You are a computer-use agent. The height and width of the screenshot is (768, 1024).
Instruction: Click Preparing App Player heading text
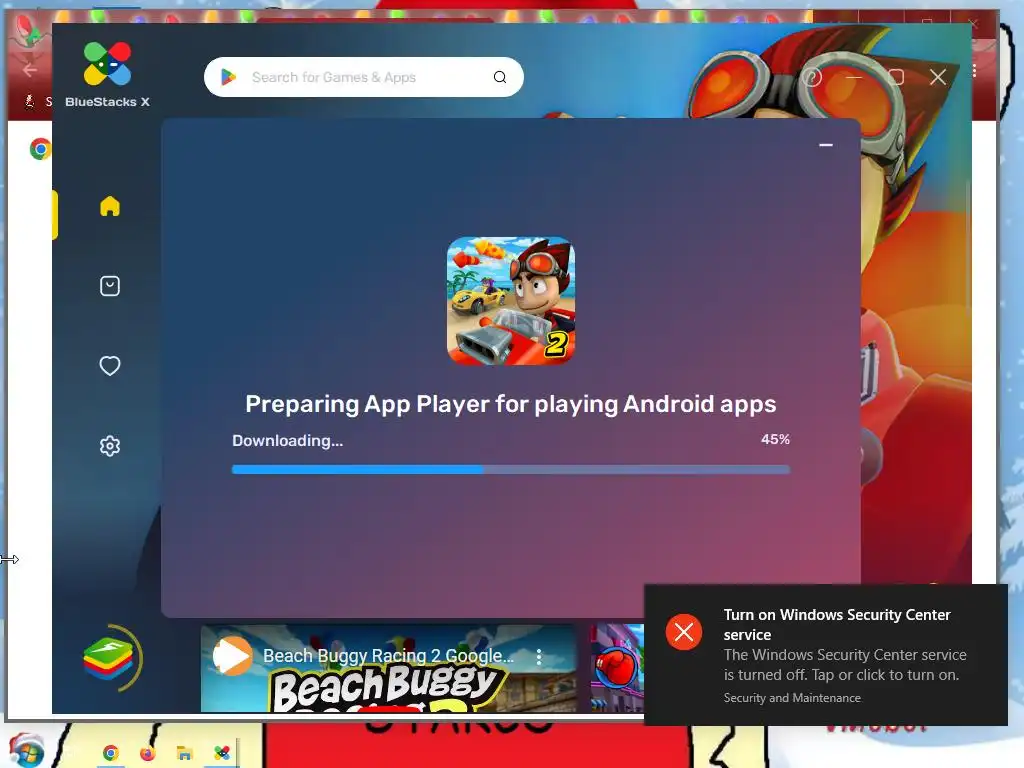(511, 404)
